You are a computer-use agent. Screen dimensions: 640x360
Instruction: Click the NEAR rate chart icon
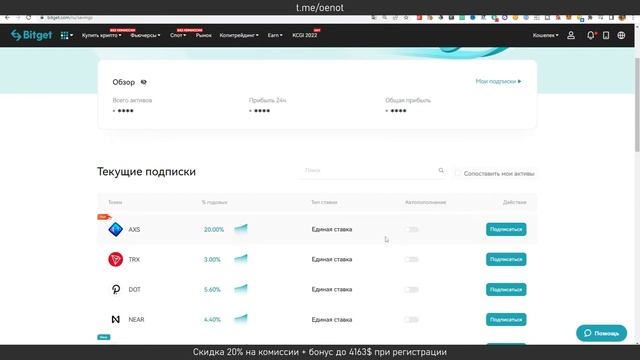[x=241, y=319]
